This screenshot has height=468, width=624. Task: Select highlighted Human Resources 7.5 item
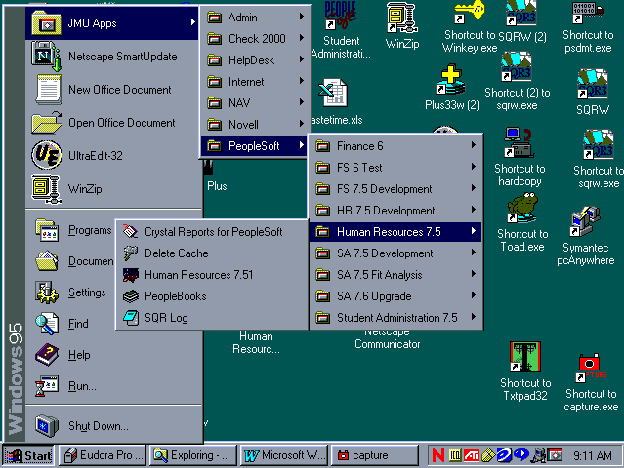(396, 232)
